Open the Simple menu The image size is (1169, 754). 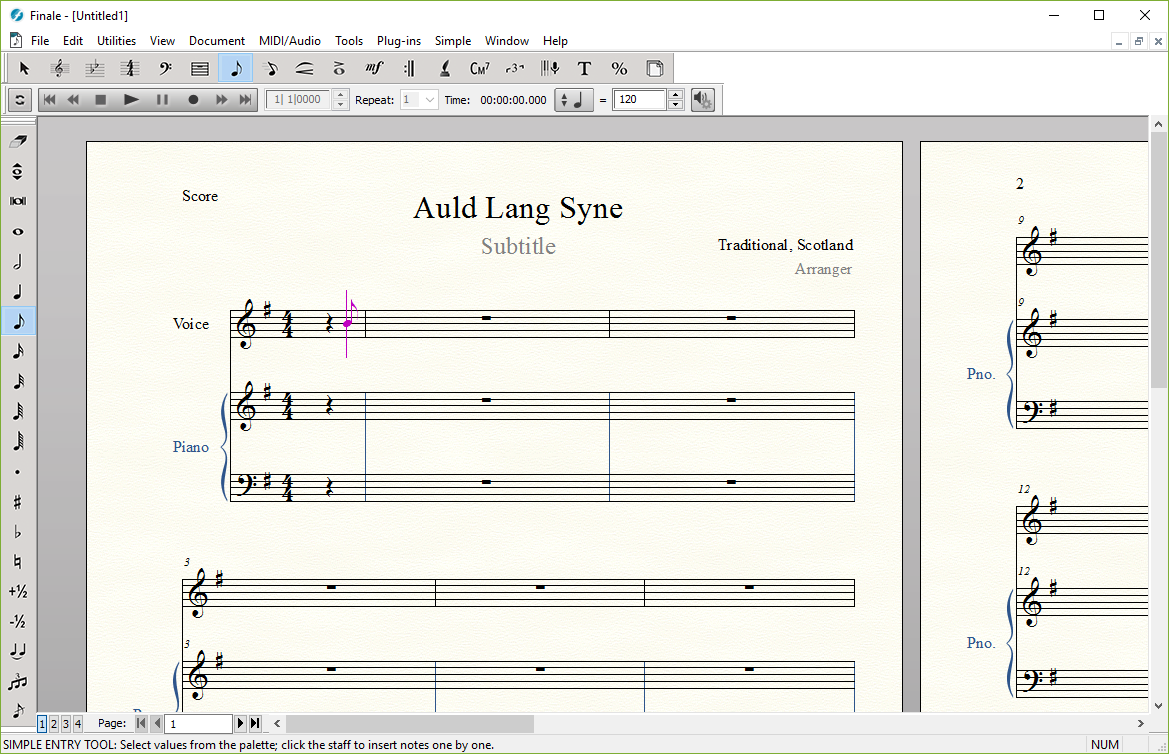453,41
